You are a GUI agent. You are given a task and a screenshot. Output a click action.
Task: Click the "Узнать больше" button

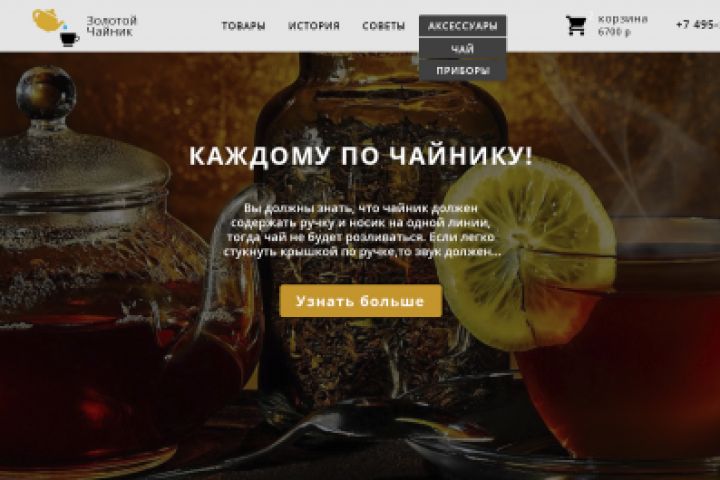click(x=360, y=301)
